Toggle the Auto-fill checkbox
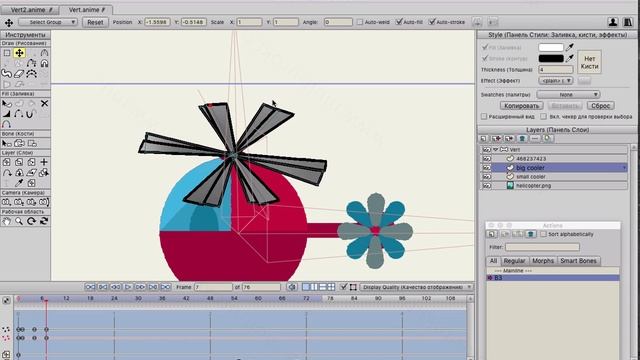Image resolution: width=640 pixels, height=360 pixels. click(x=399, y=22)
